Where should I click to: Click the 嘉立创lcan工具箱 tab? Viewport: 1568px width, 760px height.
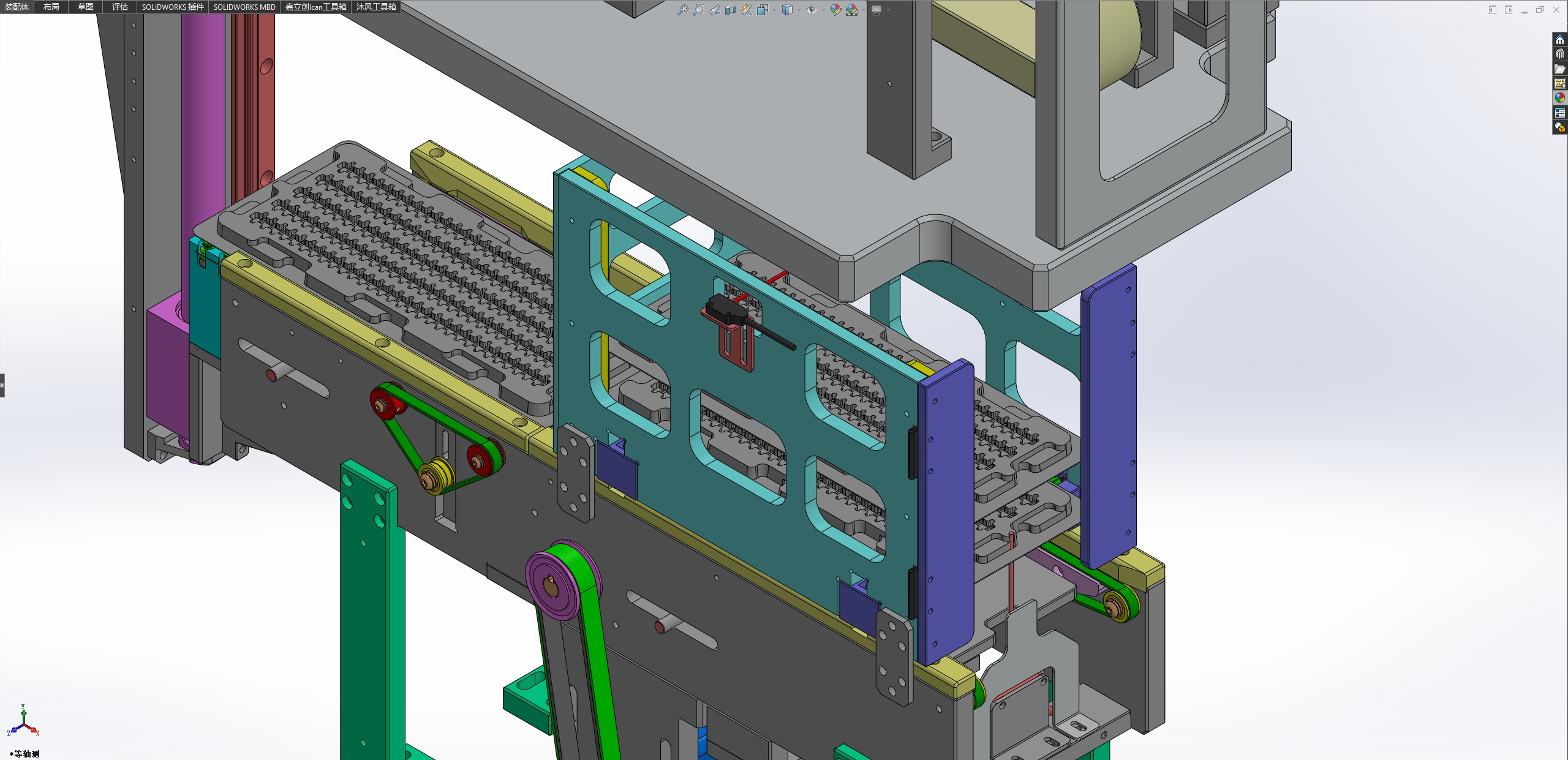pyautogui.click(x=315, y=7)
